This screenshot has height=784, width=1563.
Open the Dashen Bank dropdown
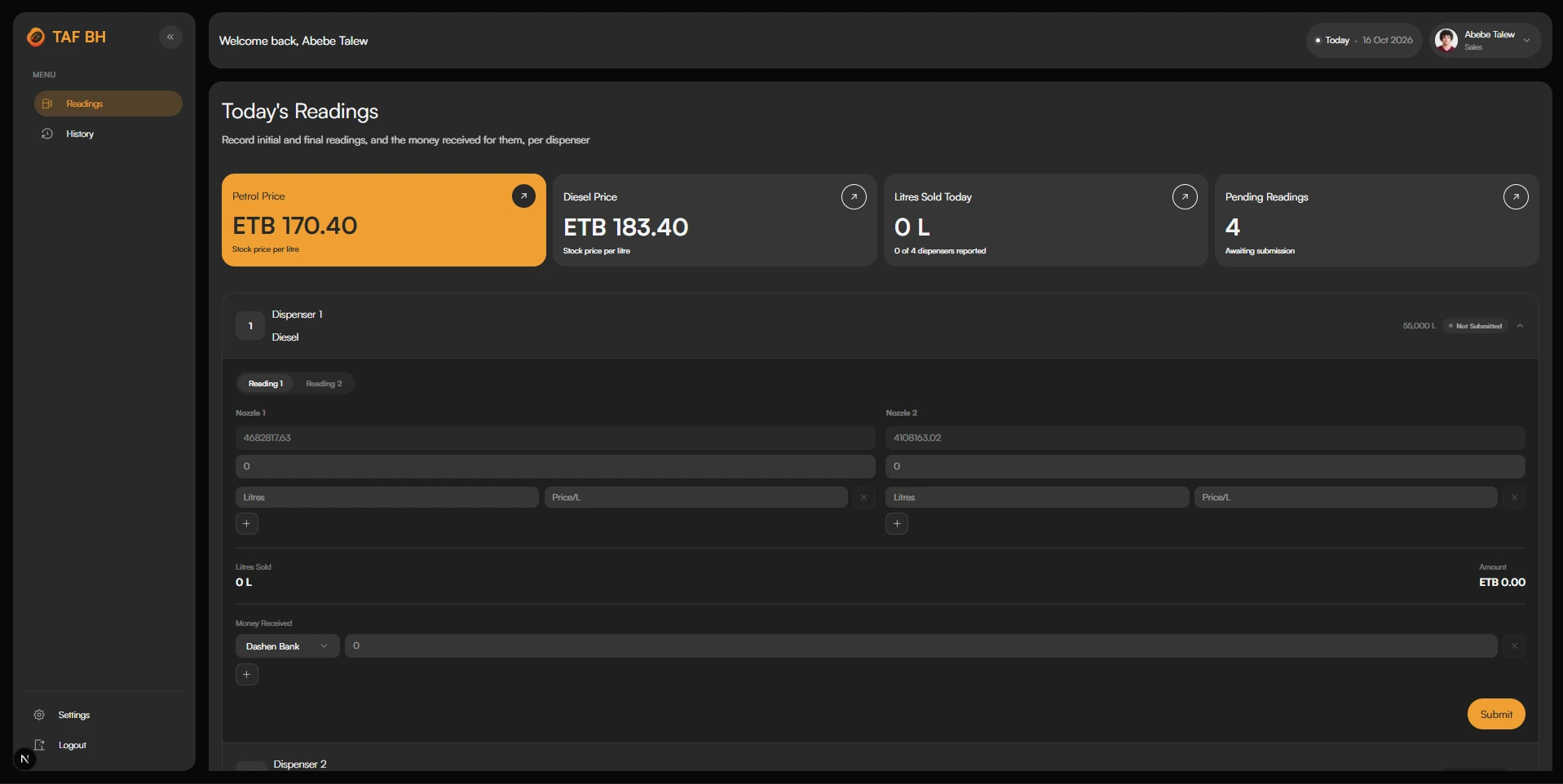coord(287,646)
